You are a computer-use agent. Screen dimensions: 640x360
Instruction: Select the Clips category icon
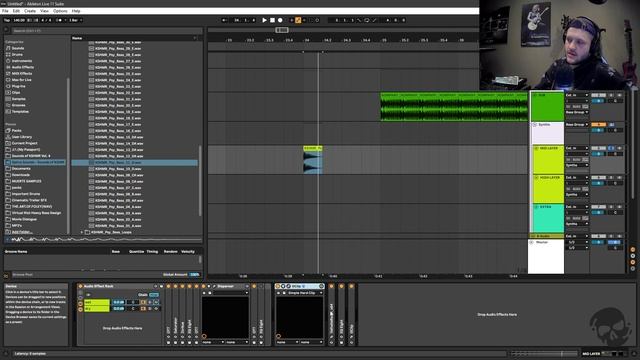click(x=8, y=92)
